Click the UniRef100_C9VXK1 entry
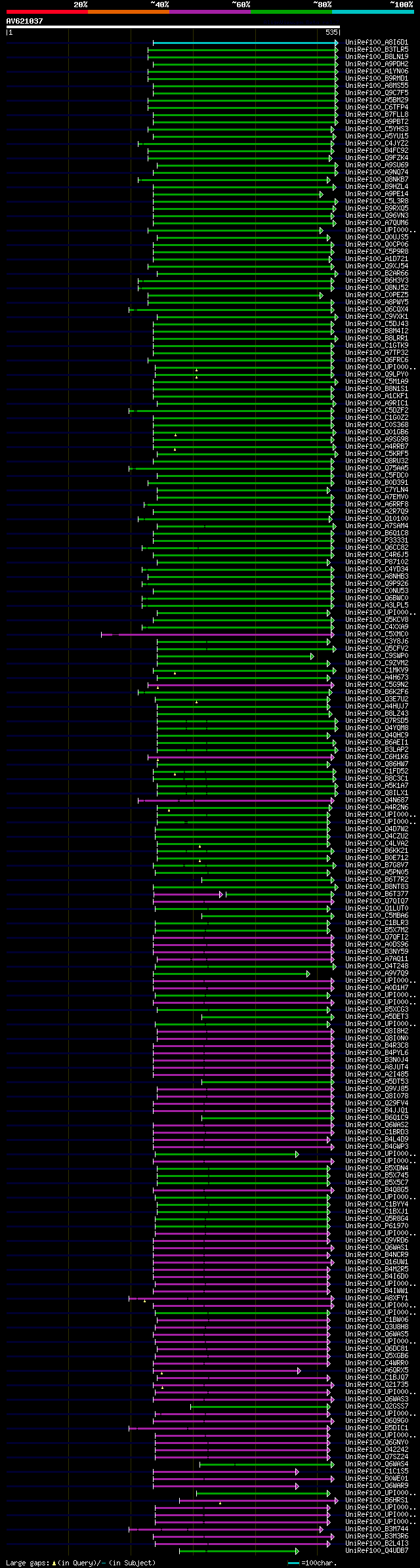This screenshot has height=1568, width=420. [377, 317]
